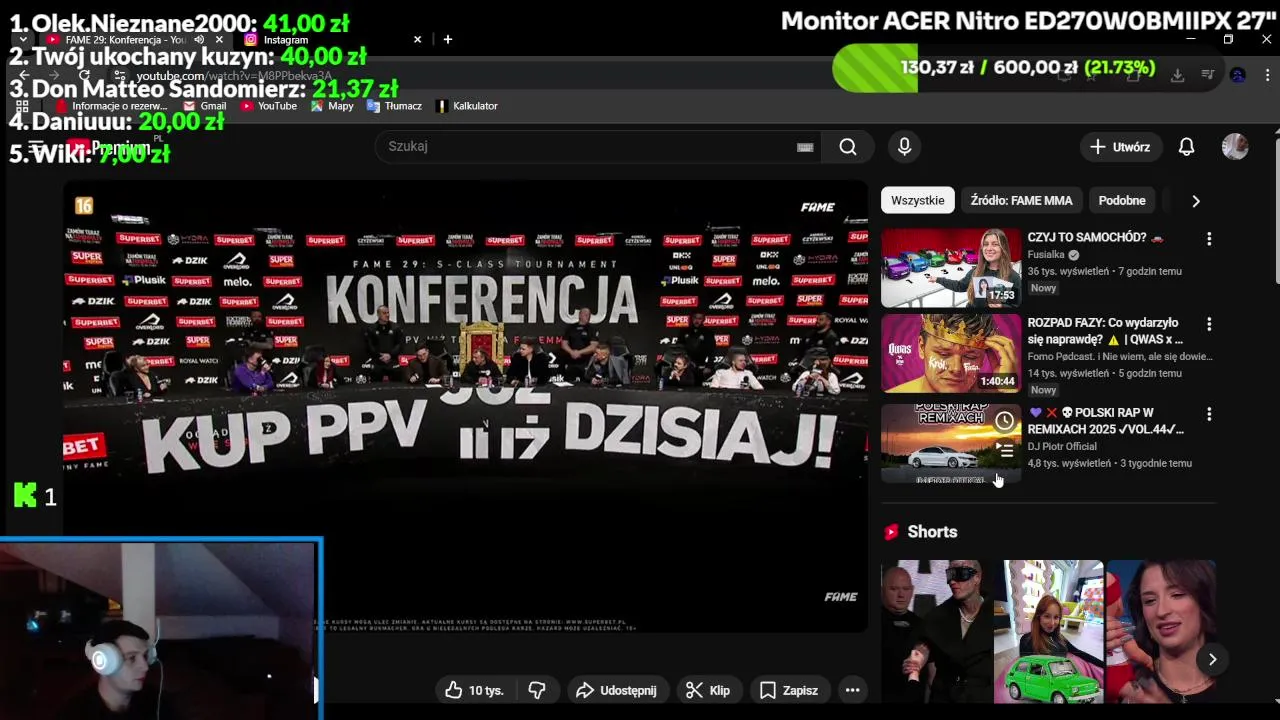Click the Udostępnij share button
1280x720 pixels.
(x=617, y=690)
